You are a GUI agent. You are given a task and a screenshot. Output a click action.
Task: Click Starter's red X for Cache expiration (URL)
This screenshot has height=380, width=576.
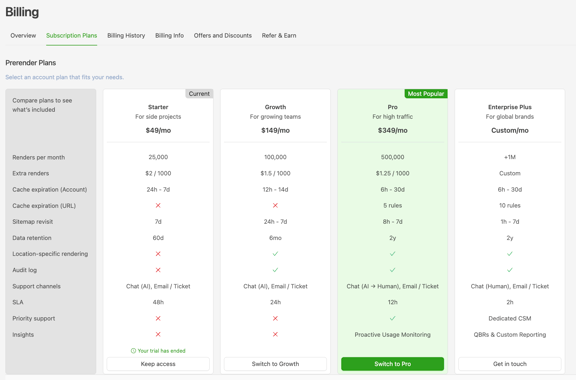pyautogui.click(x=158, y=205)
